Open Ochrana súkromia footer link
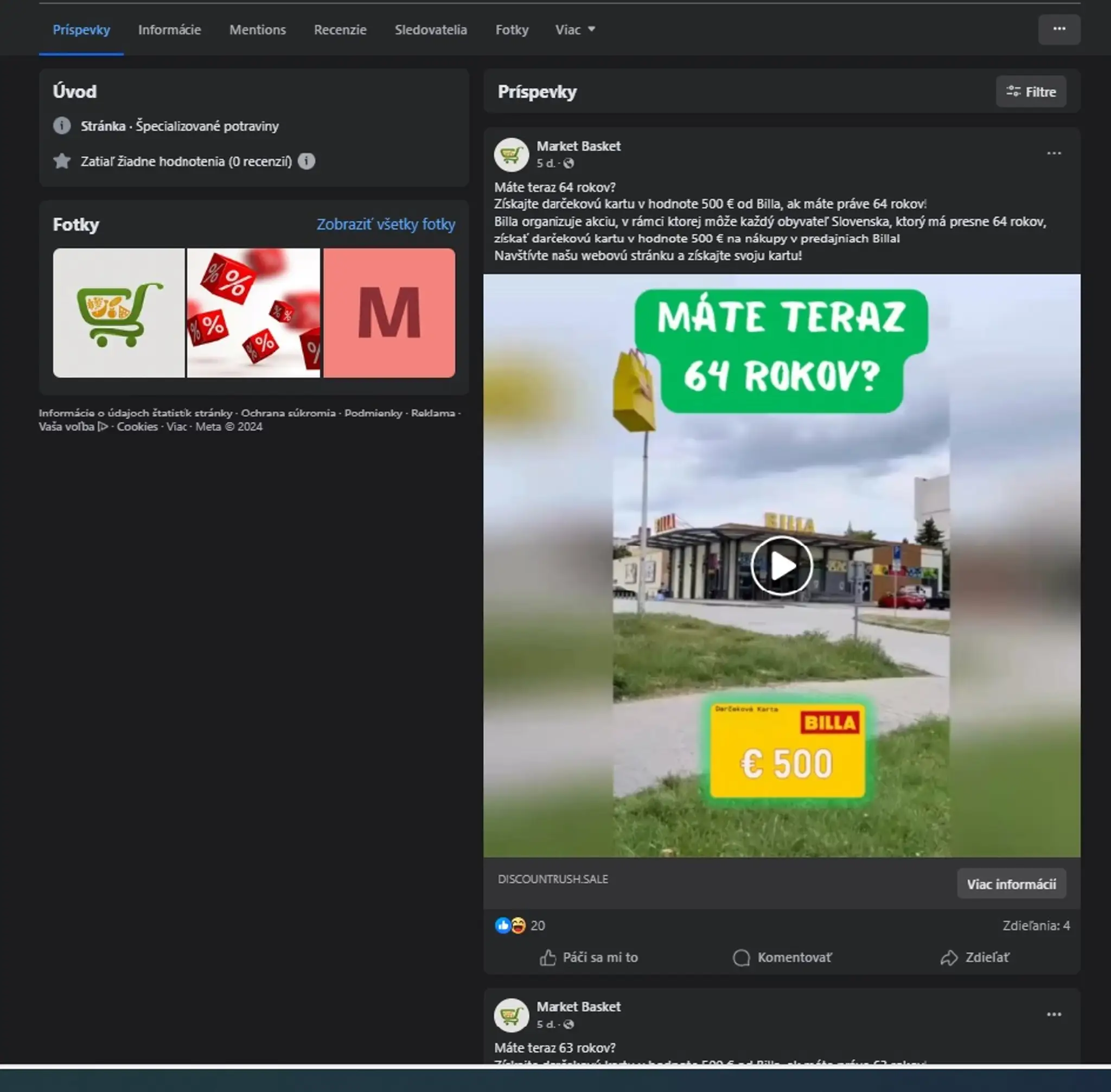 288,413
